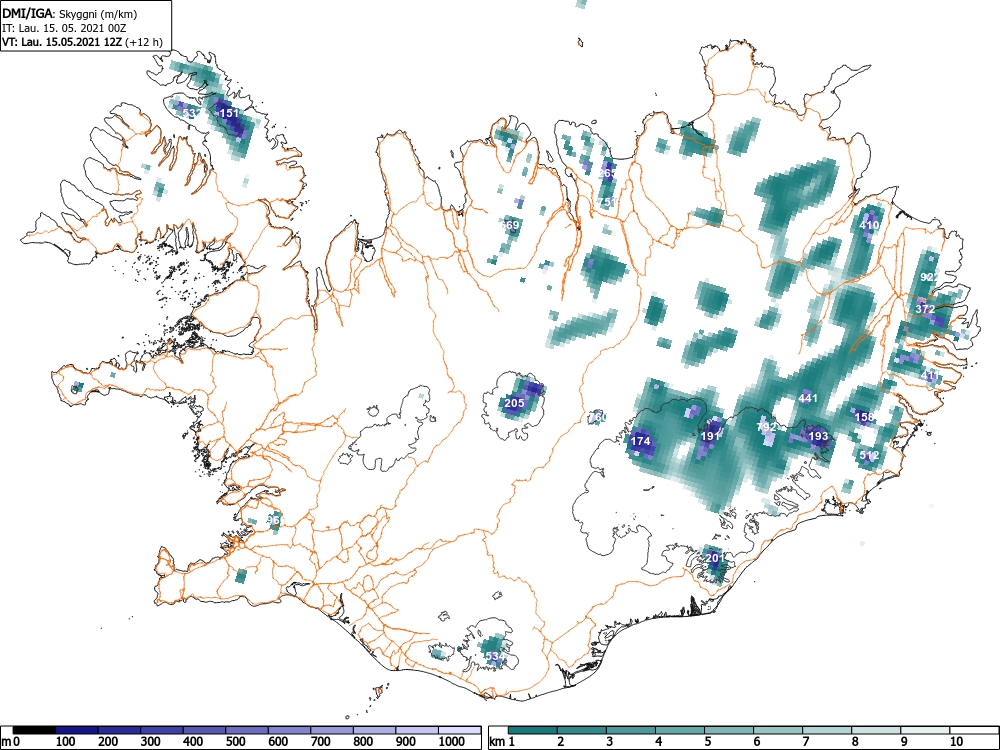Viewport: 1000px width, 750px height.
Task: Select the '411' value in the Eastfjords
Action: click(x=930, y=376)
